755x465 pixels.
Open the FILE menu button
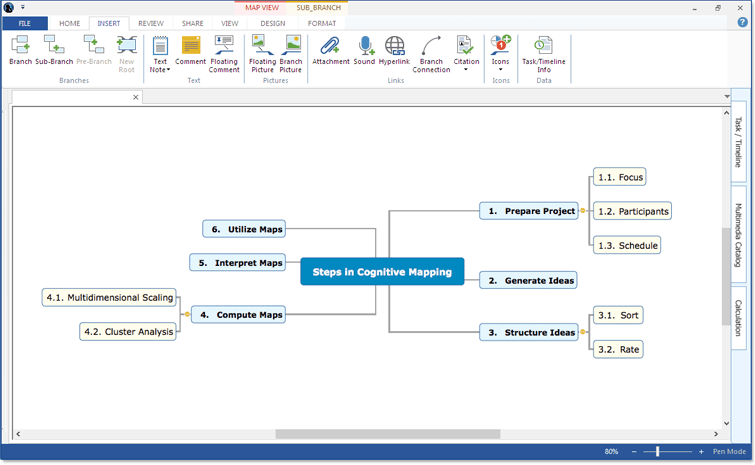point(24,23)
